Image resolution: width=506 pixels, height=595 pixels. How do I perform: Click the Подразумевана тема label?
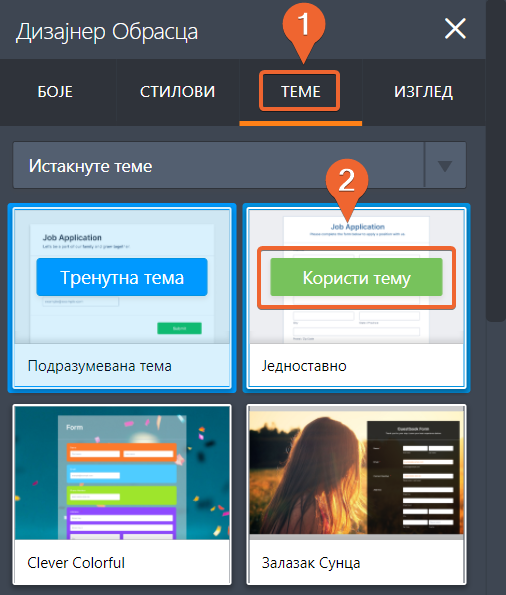(x=99, y=366)
